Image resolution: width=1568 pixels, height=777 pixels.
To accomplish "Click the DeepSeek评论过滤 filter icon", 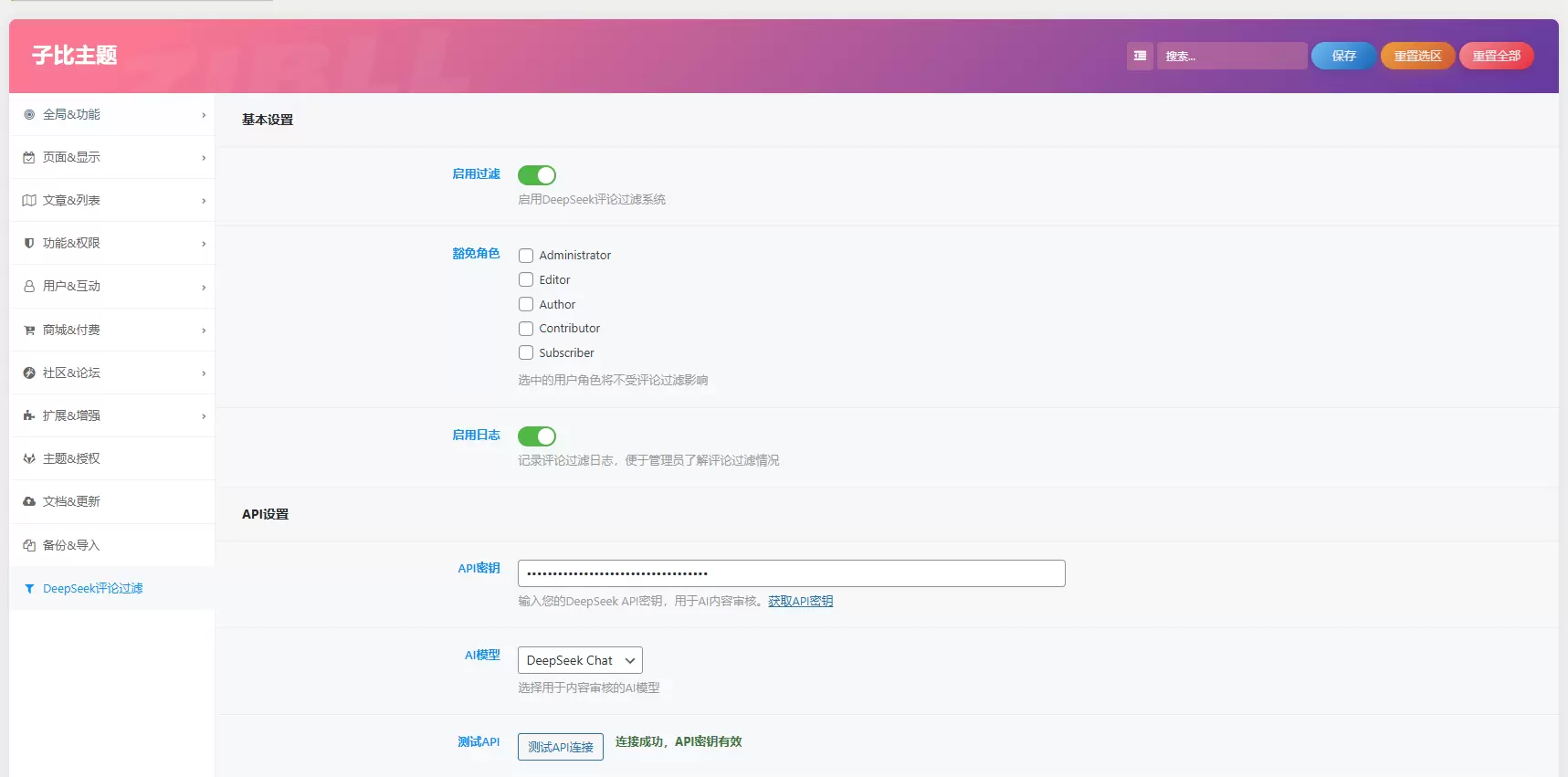I will (29, 589).
